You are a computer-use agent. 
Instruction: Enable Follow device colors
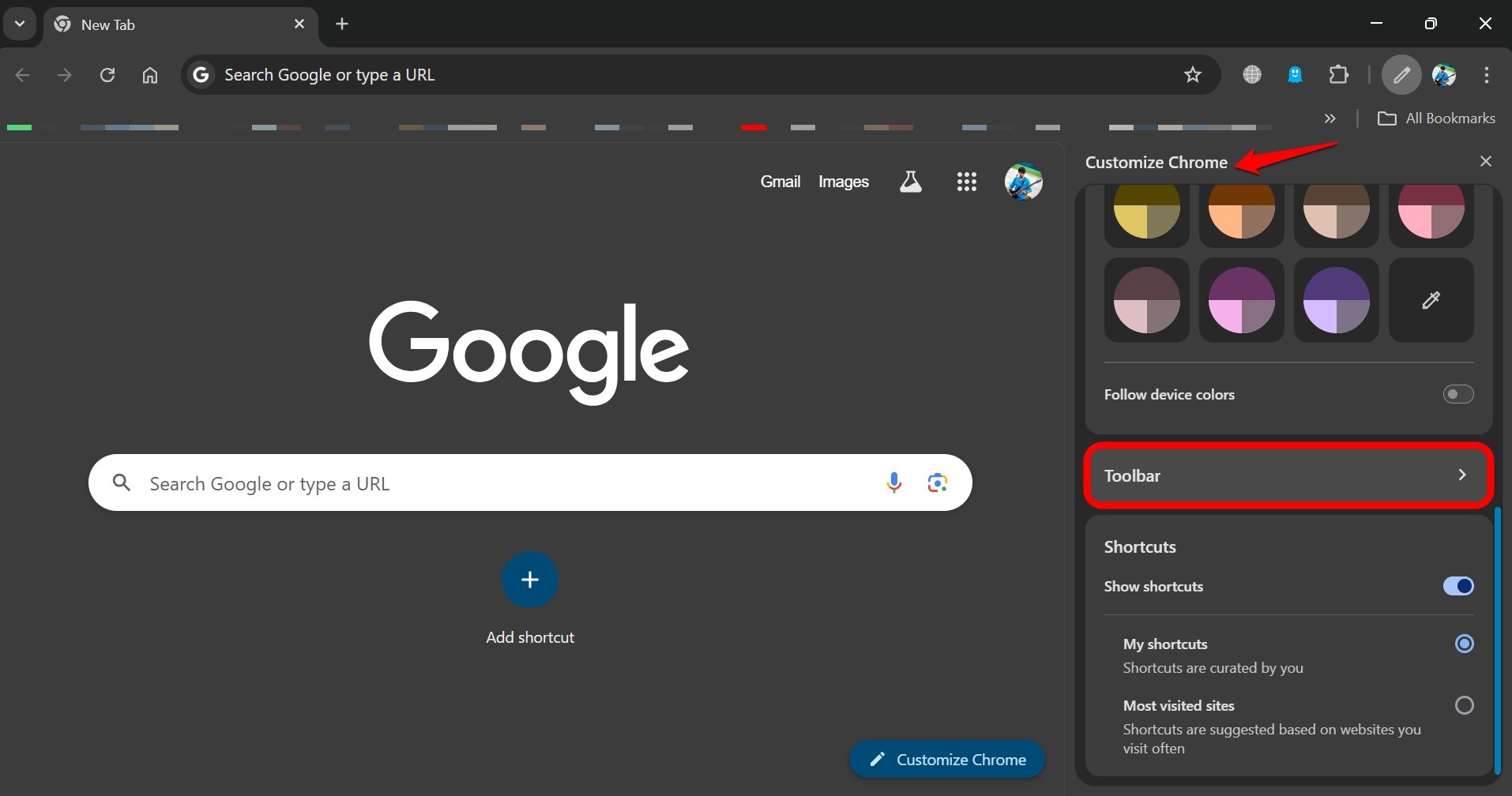coord(1457,394)
